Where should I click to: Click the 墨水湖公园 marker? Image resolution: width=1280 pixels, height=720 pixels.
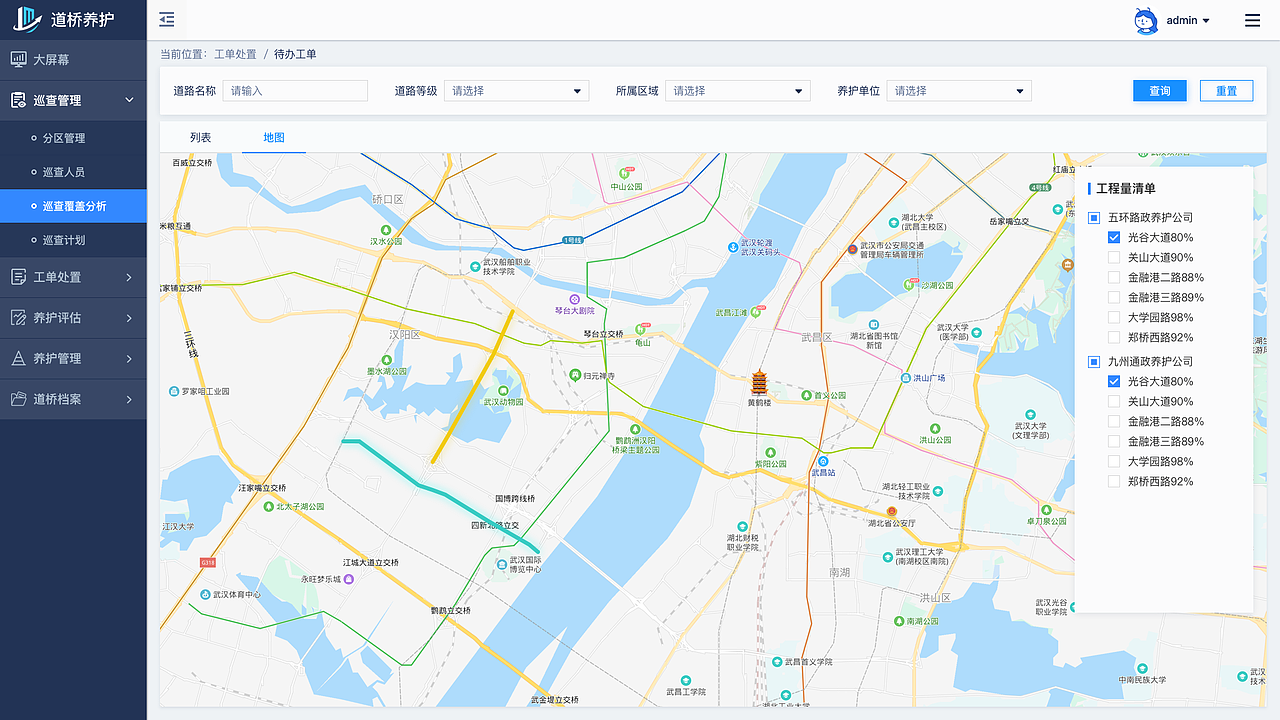pyautogui.click(x=386, y=359)
